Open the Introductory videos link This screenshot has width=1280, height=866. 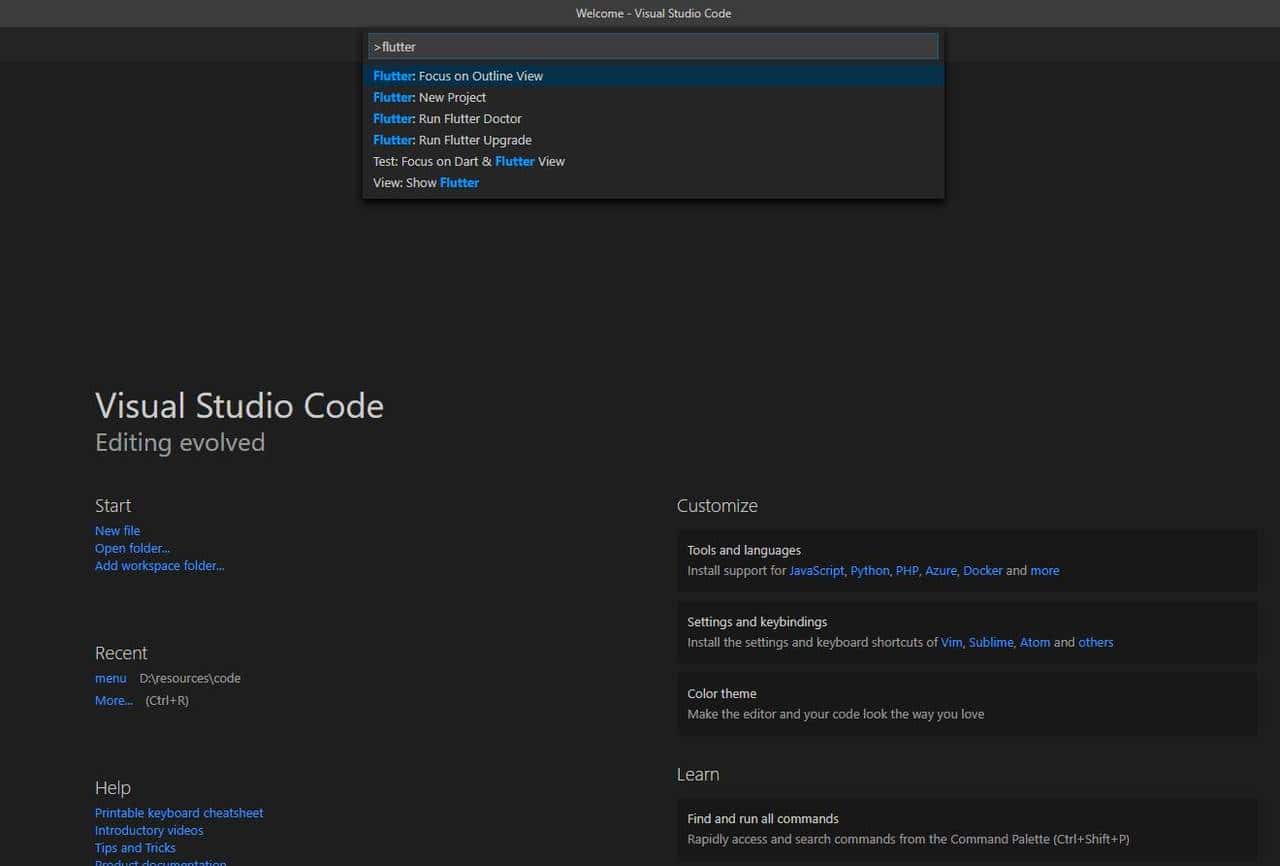(149, 831)
